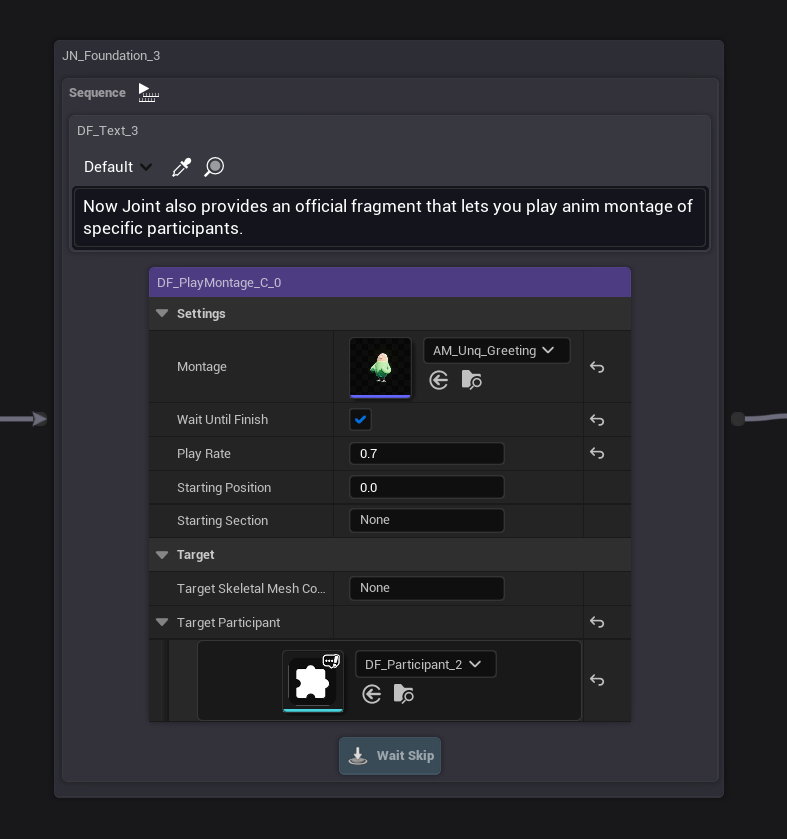Viewport: 787px width, 839px height.
Task: Use selected asset arrow for Montage
Action: [438, 380]
